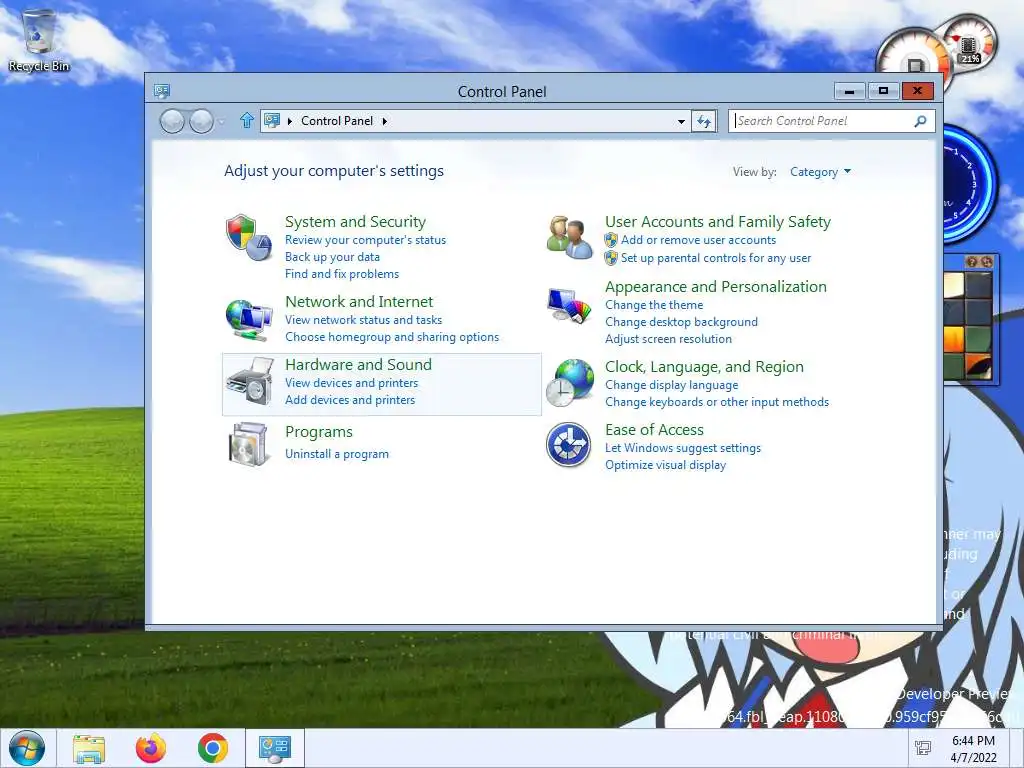1024x768 pixels.
Task: Open the Ease of Access heading
Action: pyautogui.click(x=654, y=430)
